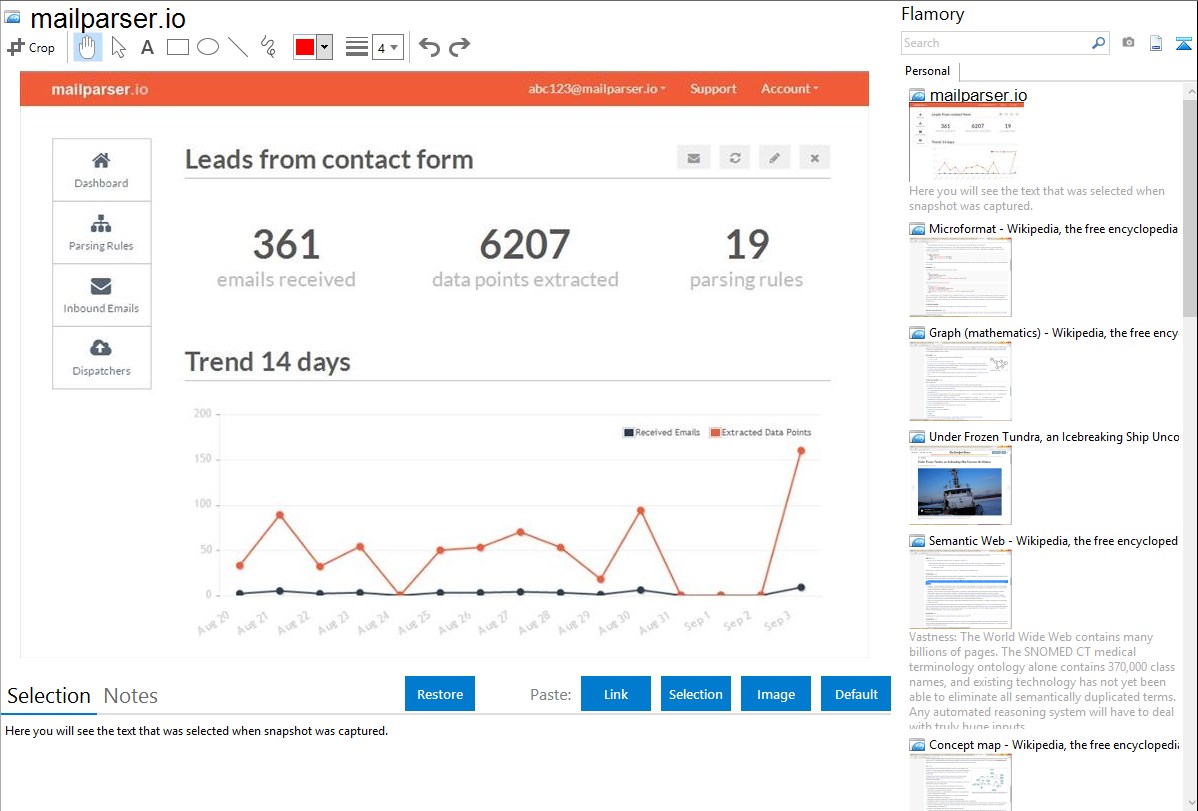Select the straight line tool
1198x811 pixels.
coord(238,47)
